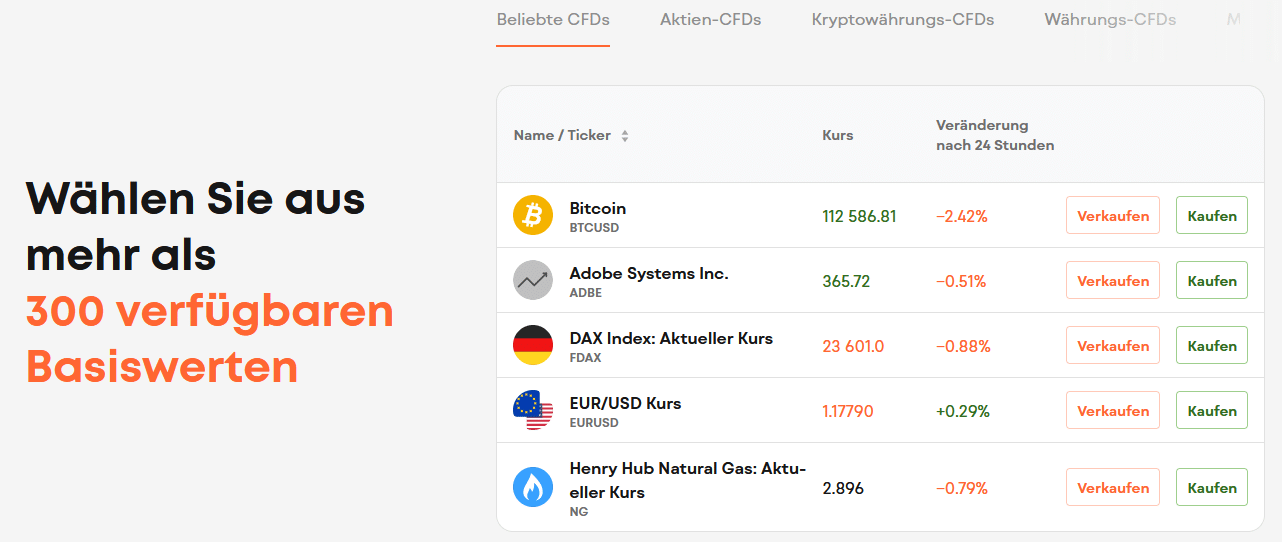
Task: Click Verkaufen for EUR/USD Kurs
Action: pos(1113,410)
